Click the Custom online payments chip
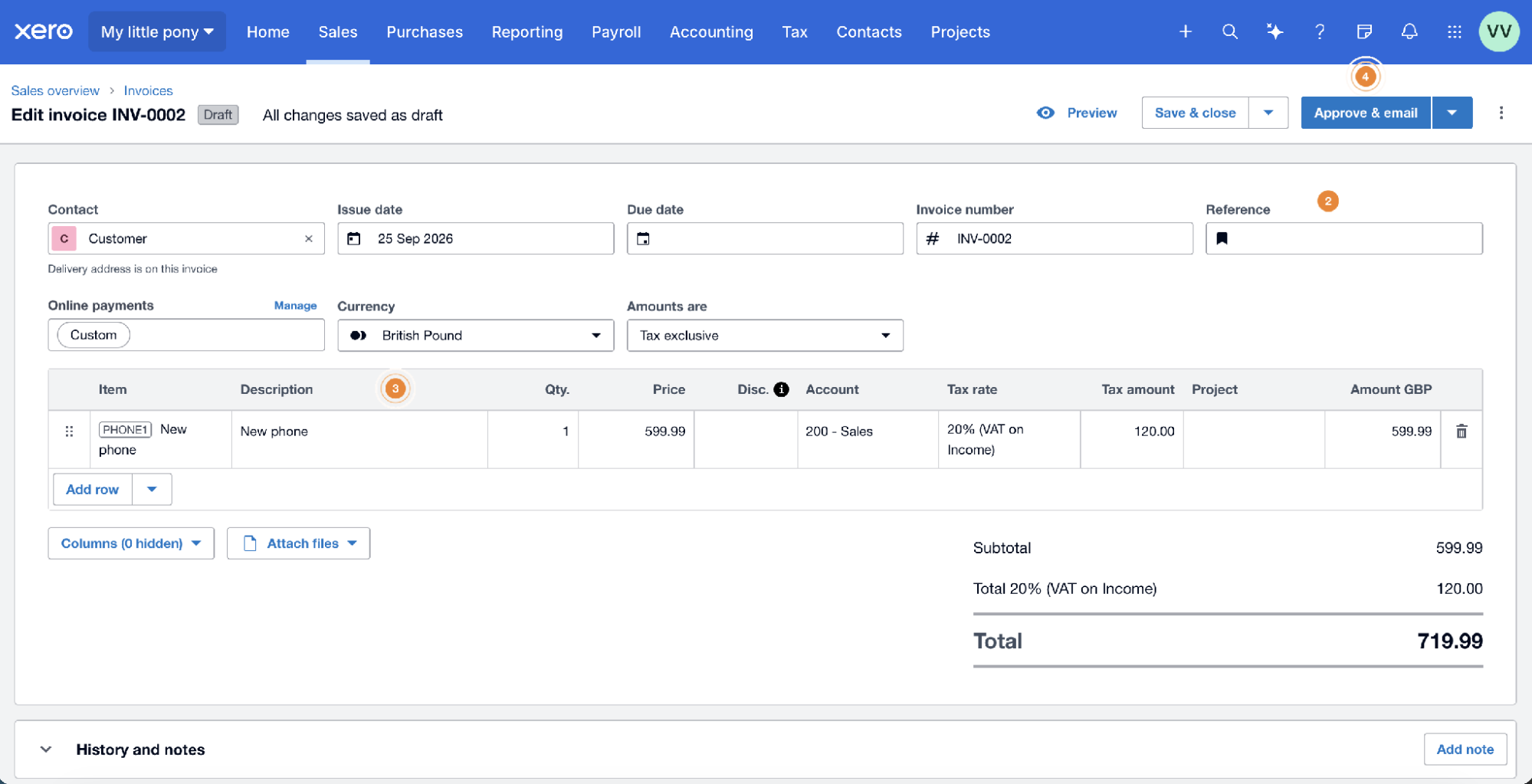 click(93, 335)
